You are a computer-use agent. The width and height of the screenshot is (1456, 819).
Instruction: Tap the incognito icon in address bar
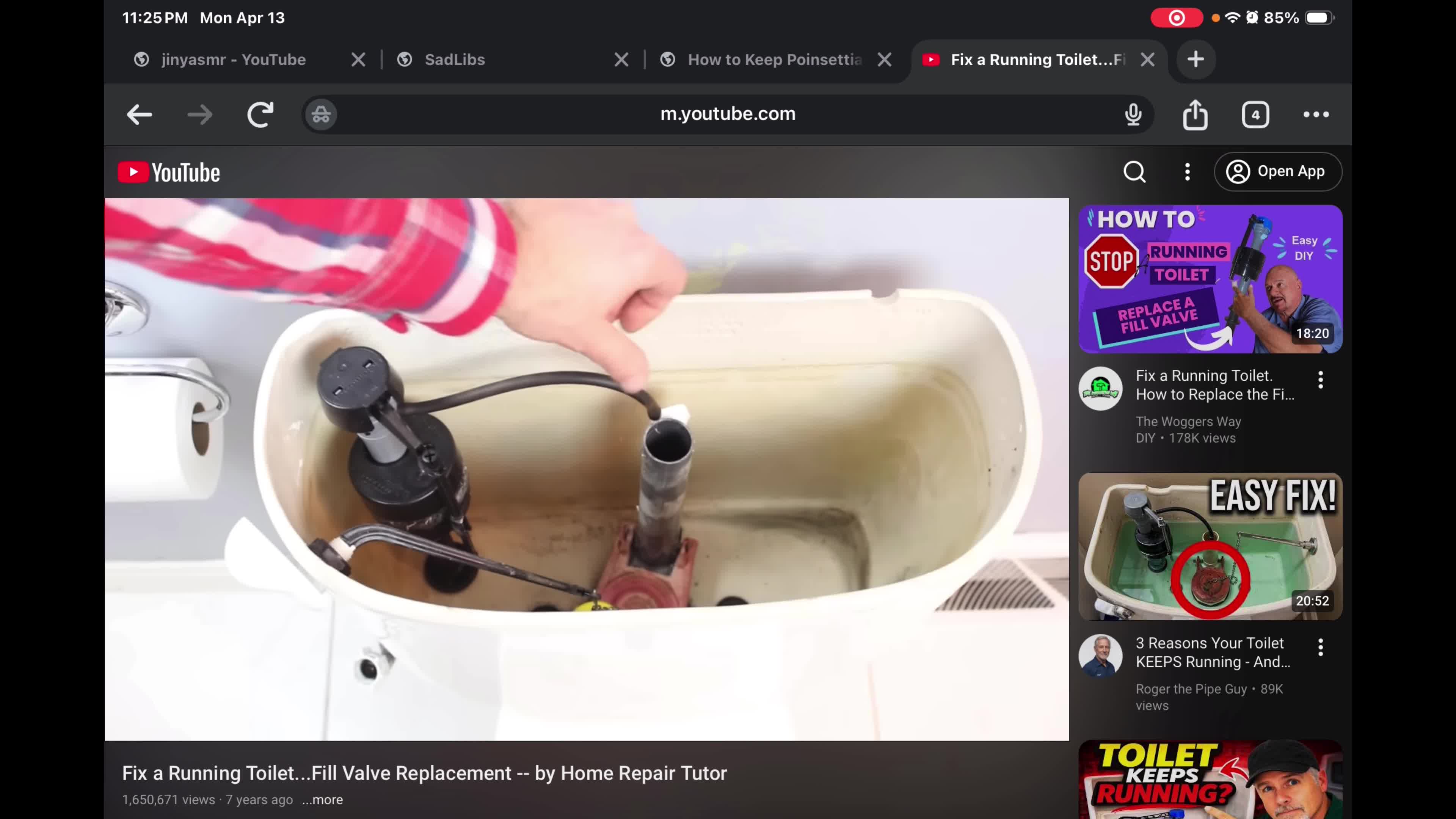tap(321, 115)
